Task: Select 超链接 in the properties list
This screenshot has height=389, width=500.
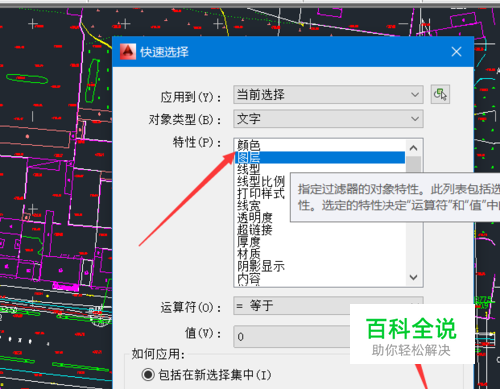Action: click(x=255, y=230)
